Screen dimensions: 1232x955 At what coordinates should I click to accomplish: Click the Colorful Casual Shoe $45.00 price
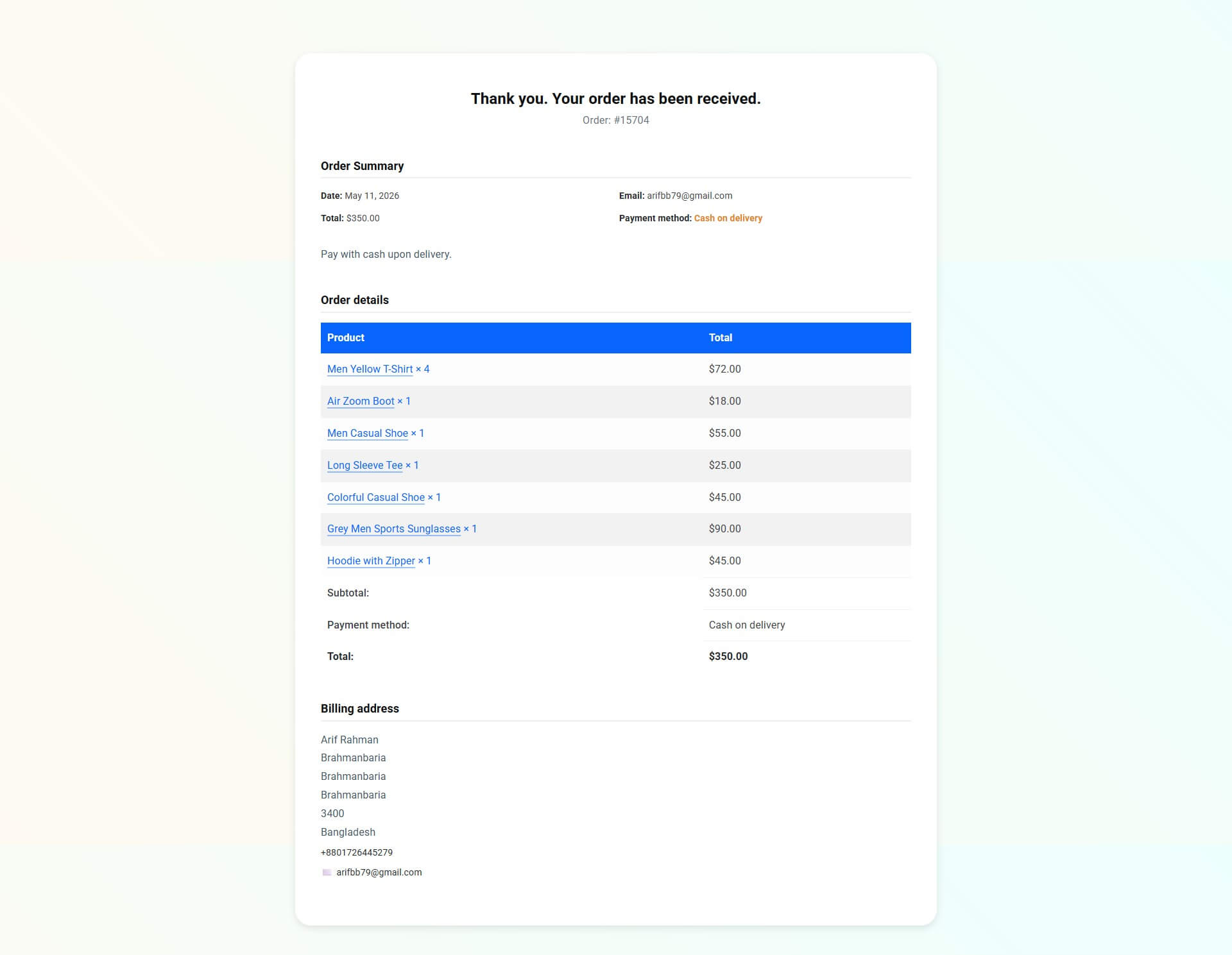click(x=724, y=497)
